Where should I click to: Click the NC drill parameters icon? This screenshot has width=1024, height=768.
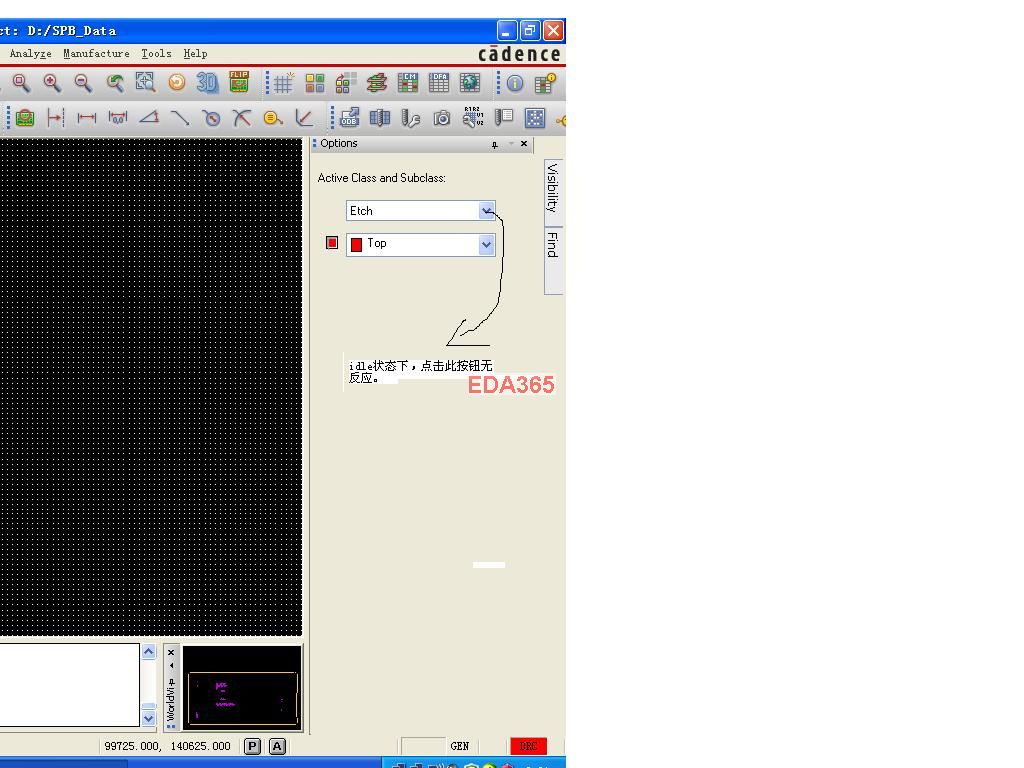(379, 118)
